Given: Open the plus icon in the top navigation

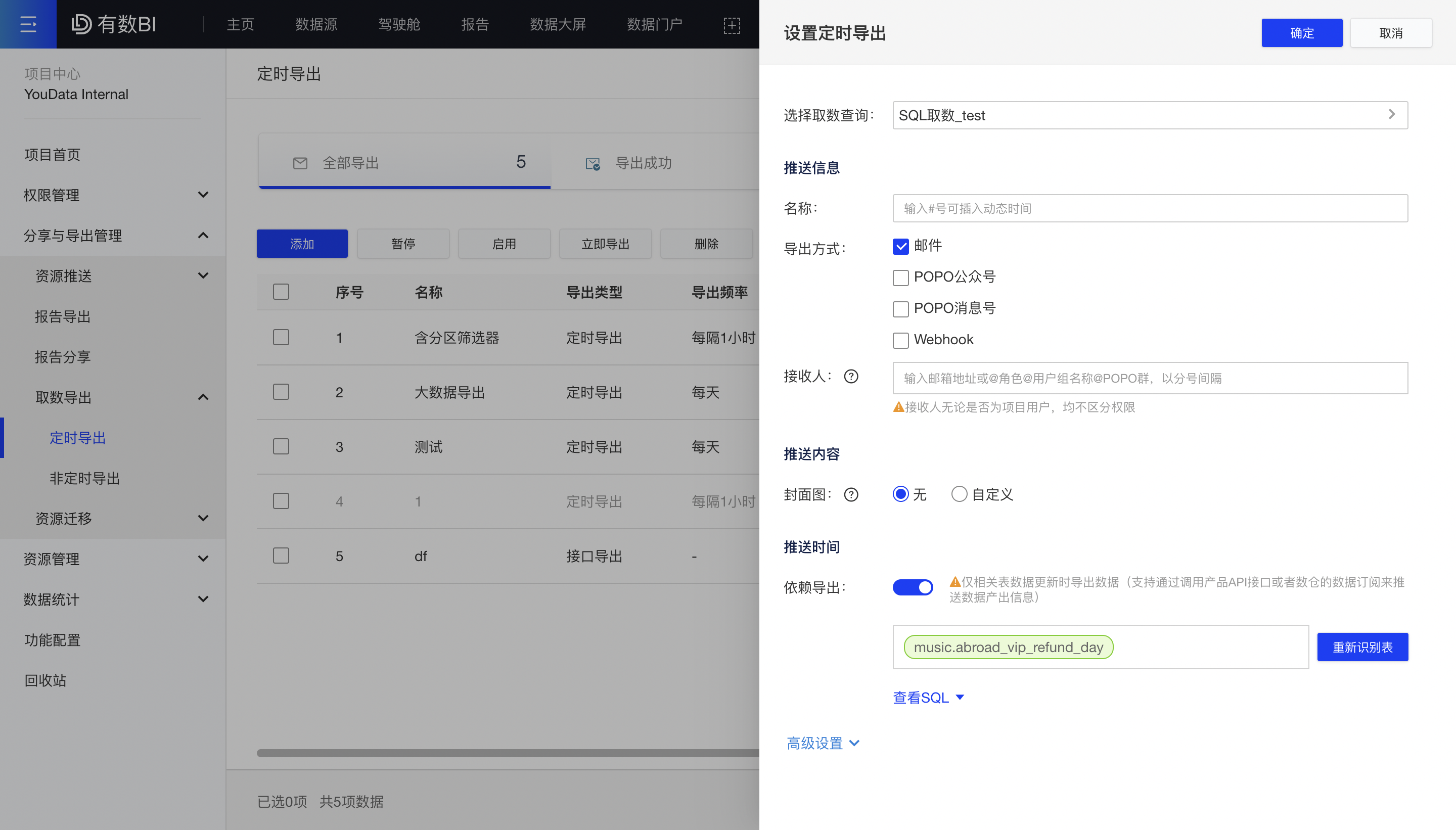Looking at the screenshot, I should [732, 25].
